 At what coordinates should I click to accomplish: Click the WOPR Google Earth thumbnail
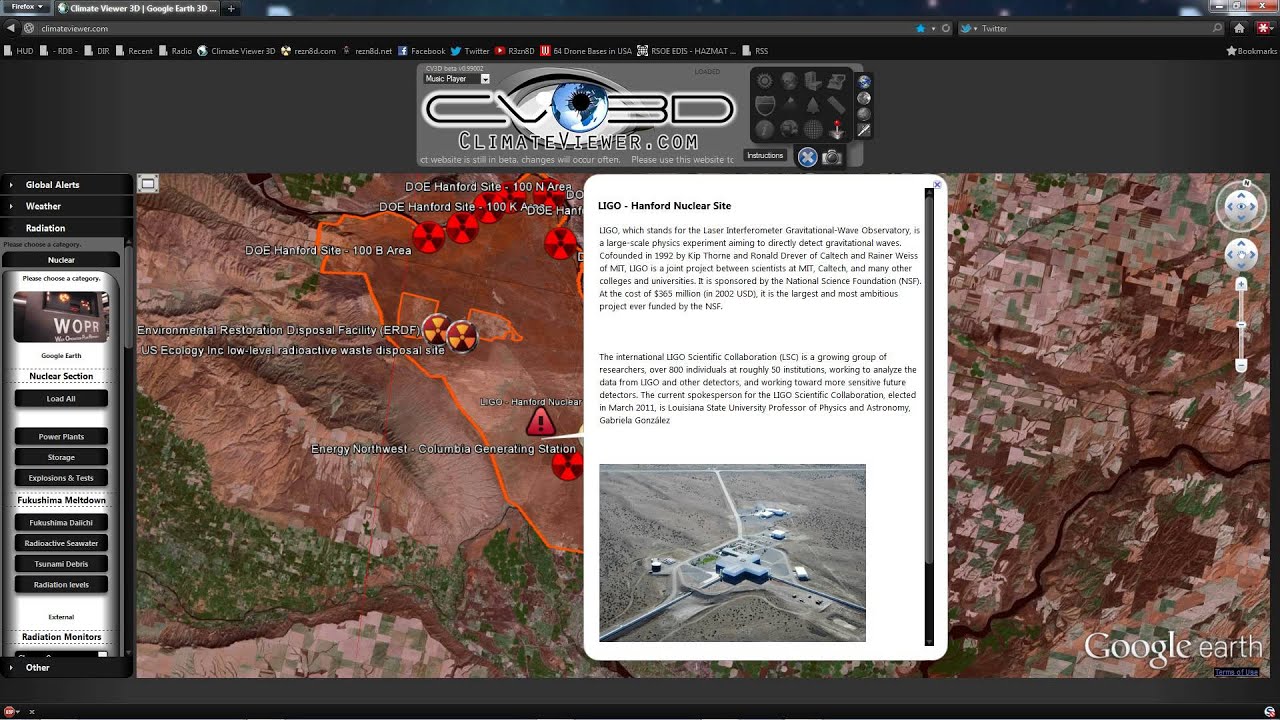[x=61, y=317]
